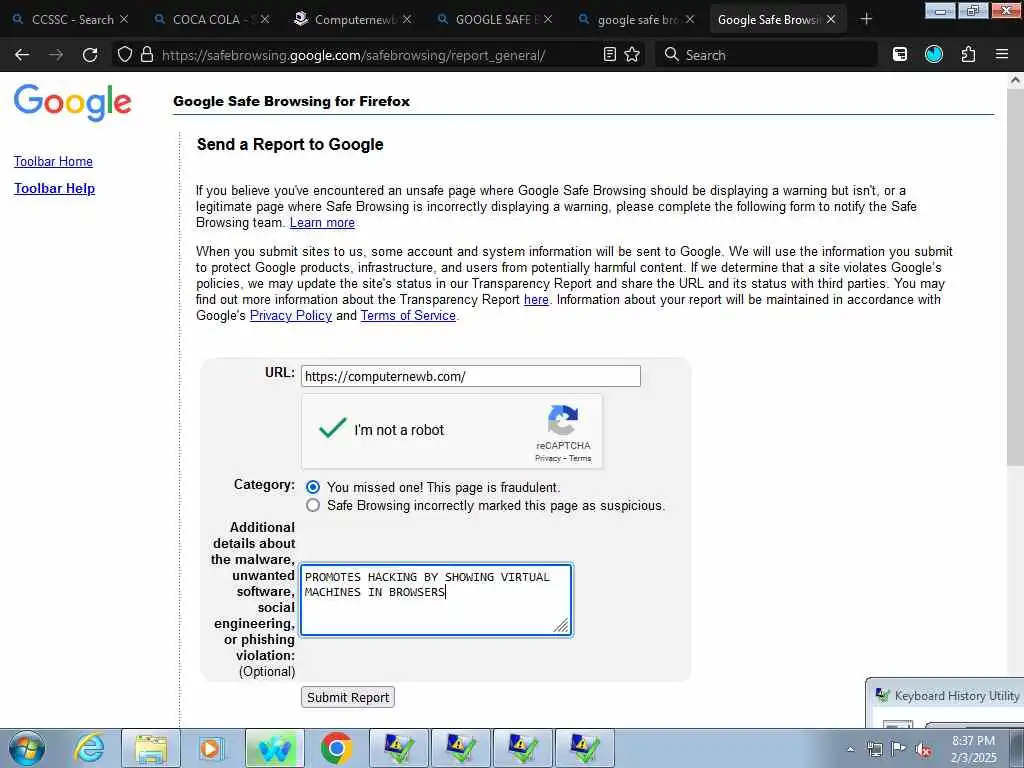This screenshot has width=1024, height=768.
Task: Open the Toolbar Home link
Action: [54, 161]
